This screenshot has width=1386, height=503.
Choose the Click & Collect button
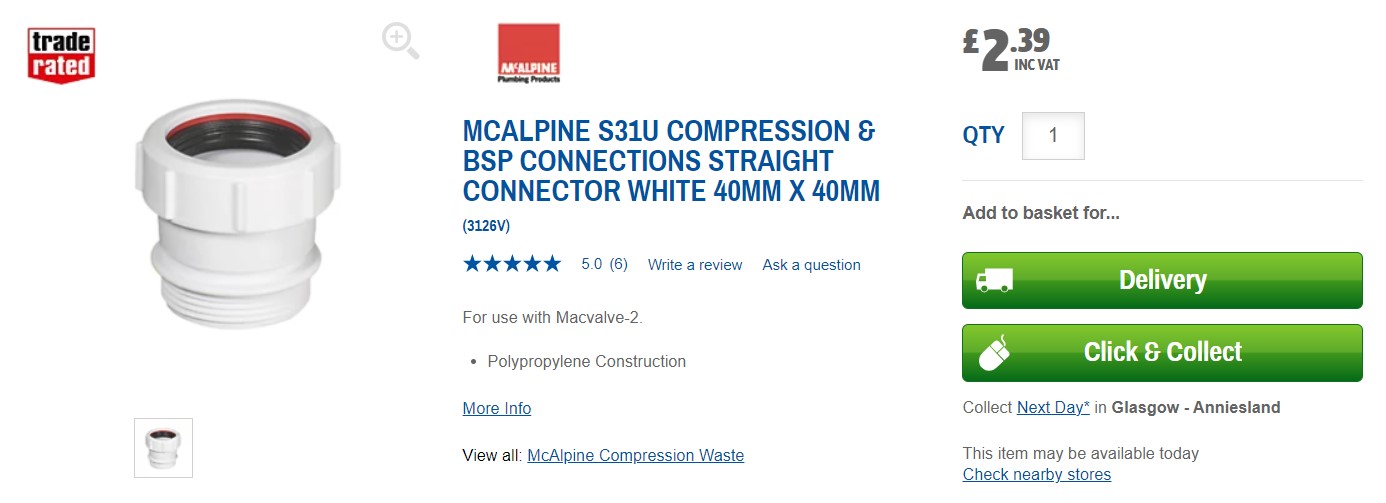click(1162, 352)
